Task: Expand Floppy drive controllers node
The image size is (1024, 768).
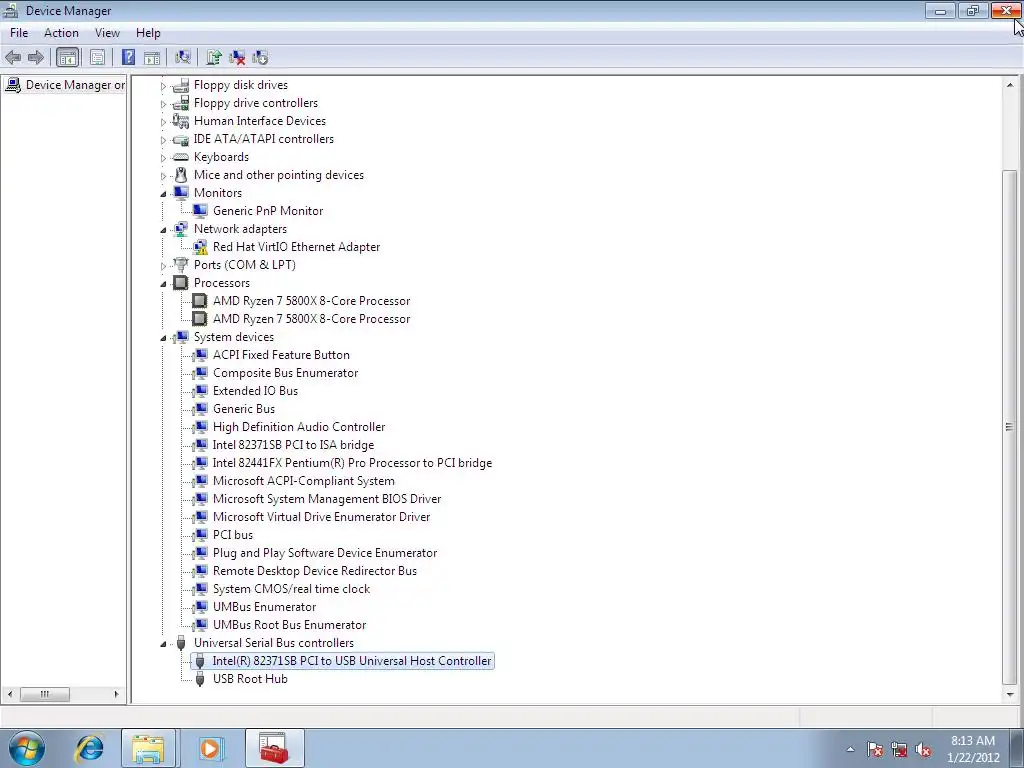Action: 163,104
